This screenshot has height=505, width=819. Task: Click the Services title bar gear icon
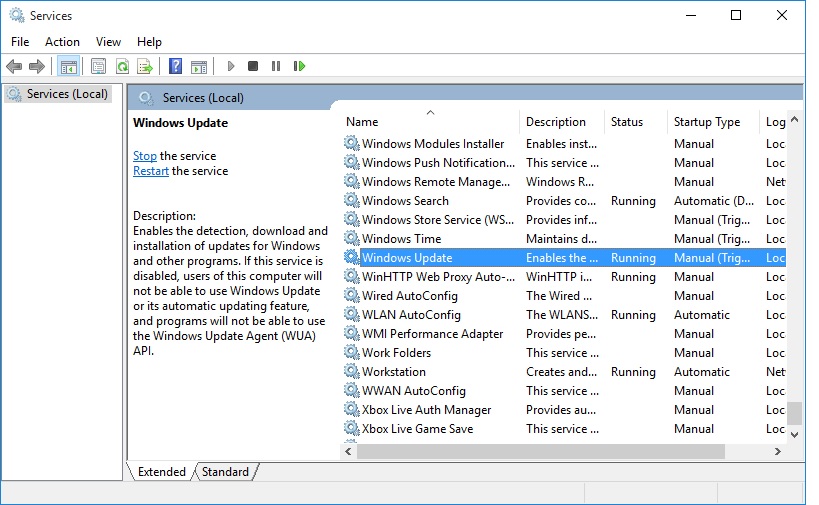17,15
